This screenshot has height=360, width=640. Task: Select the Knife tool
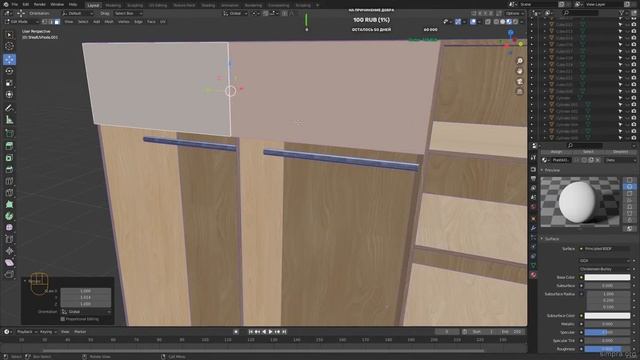coord(9,193)
